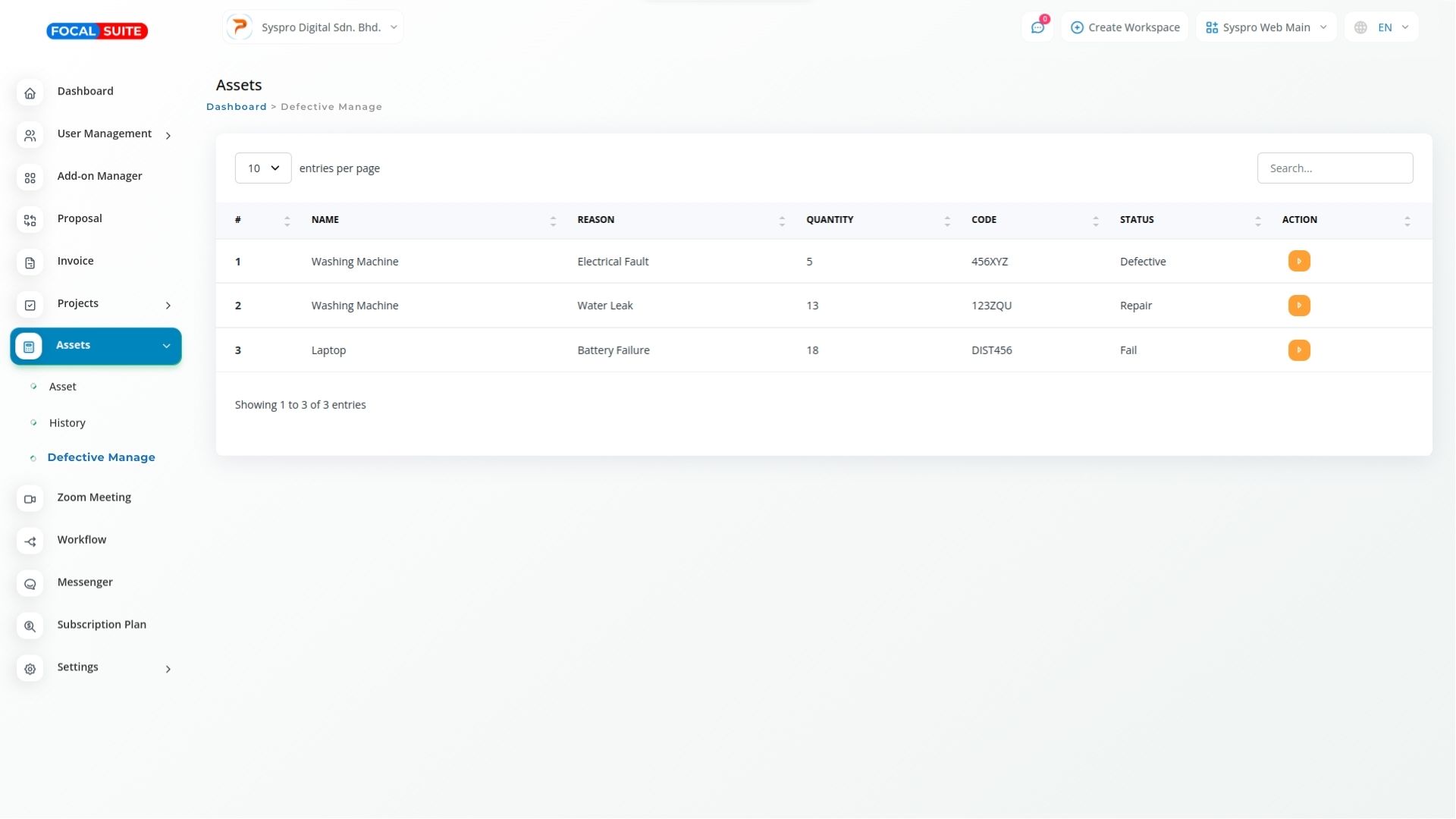The height and width of the screenshot is (819, 1456).
Task: Click orange action button for Laptop row
Action: pos(1298,350)
